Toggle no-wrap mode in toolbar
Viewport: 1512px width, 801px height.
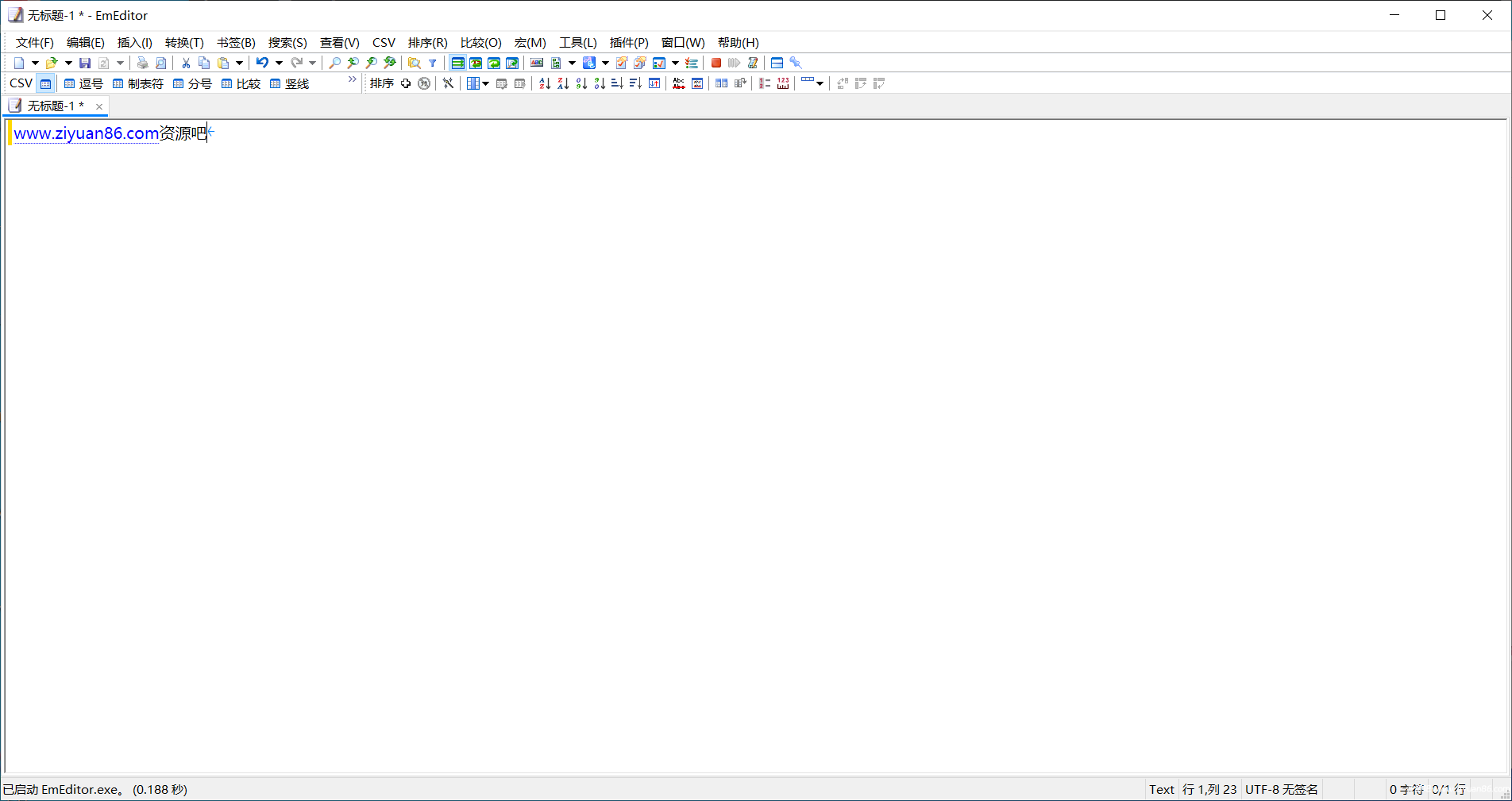point(457,63)
